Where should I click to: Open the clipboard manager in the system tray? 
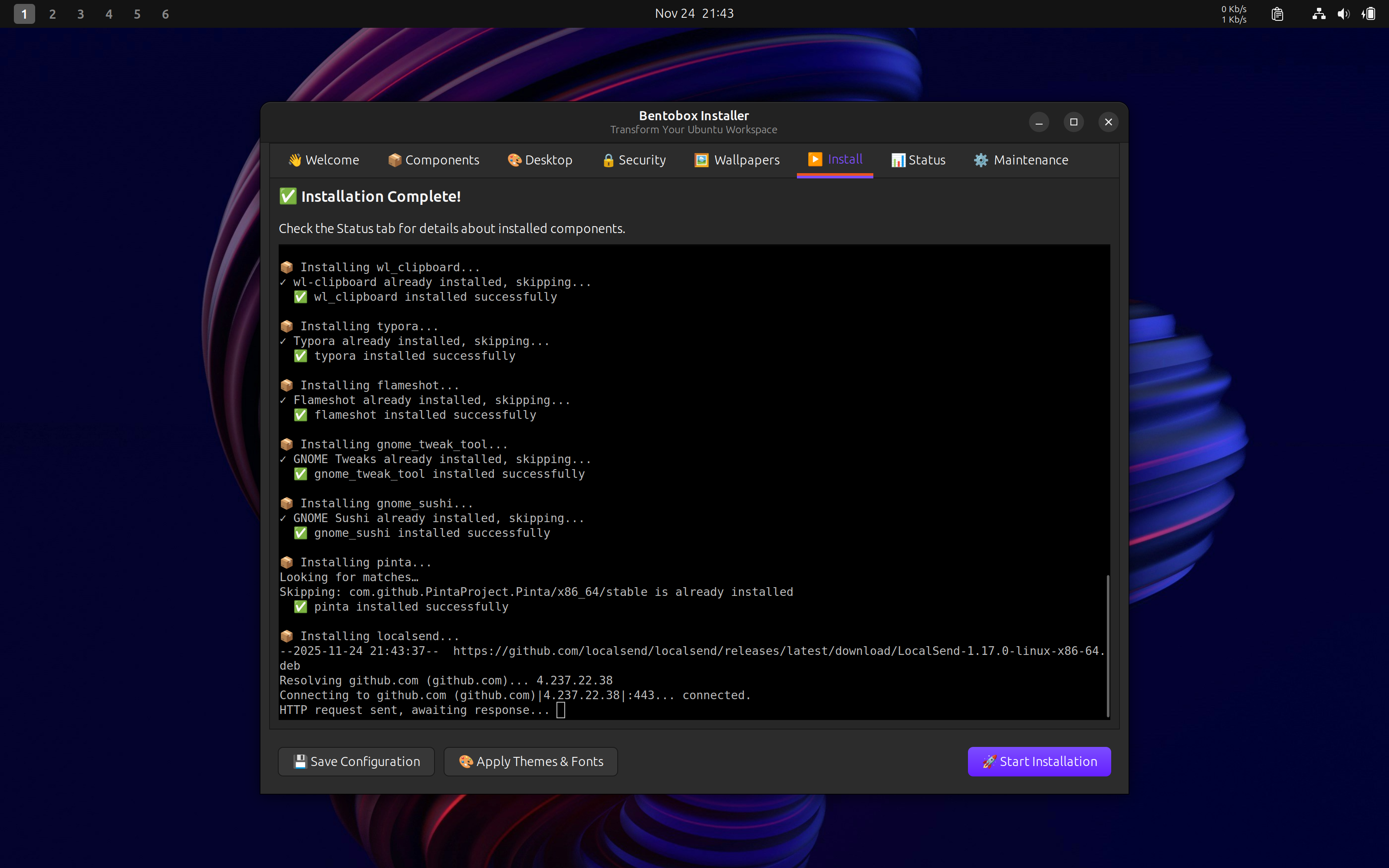coord(1277,13)
